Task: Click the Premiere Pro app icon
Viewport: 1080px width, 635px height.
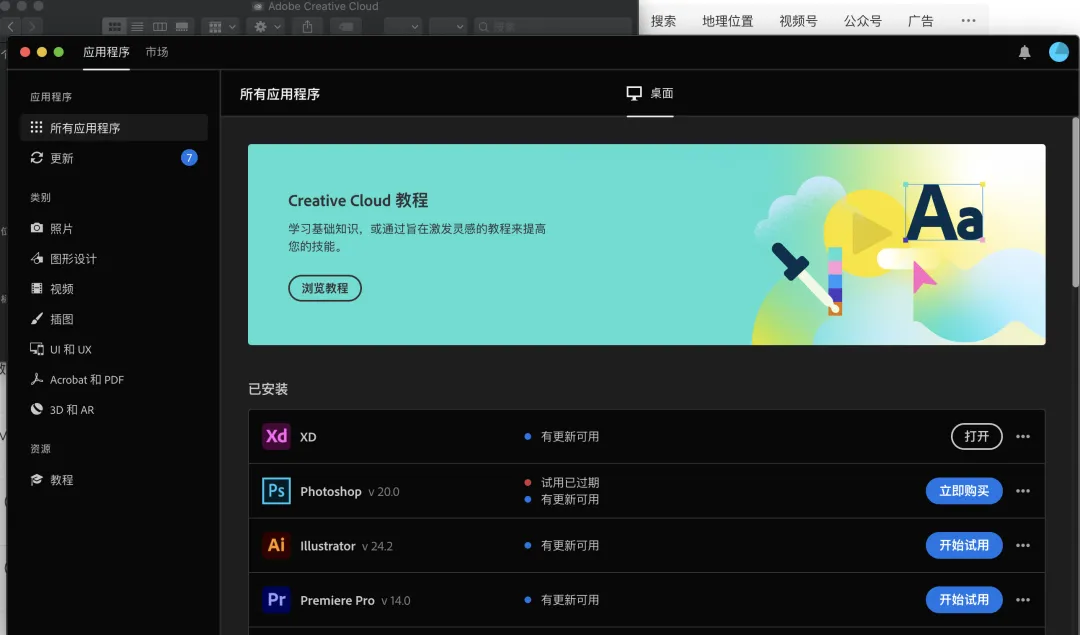Action: pyautogui.click(x=276, y=600)
